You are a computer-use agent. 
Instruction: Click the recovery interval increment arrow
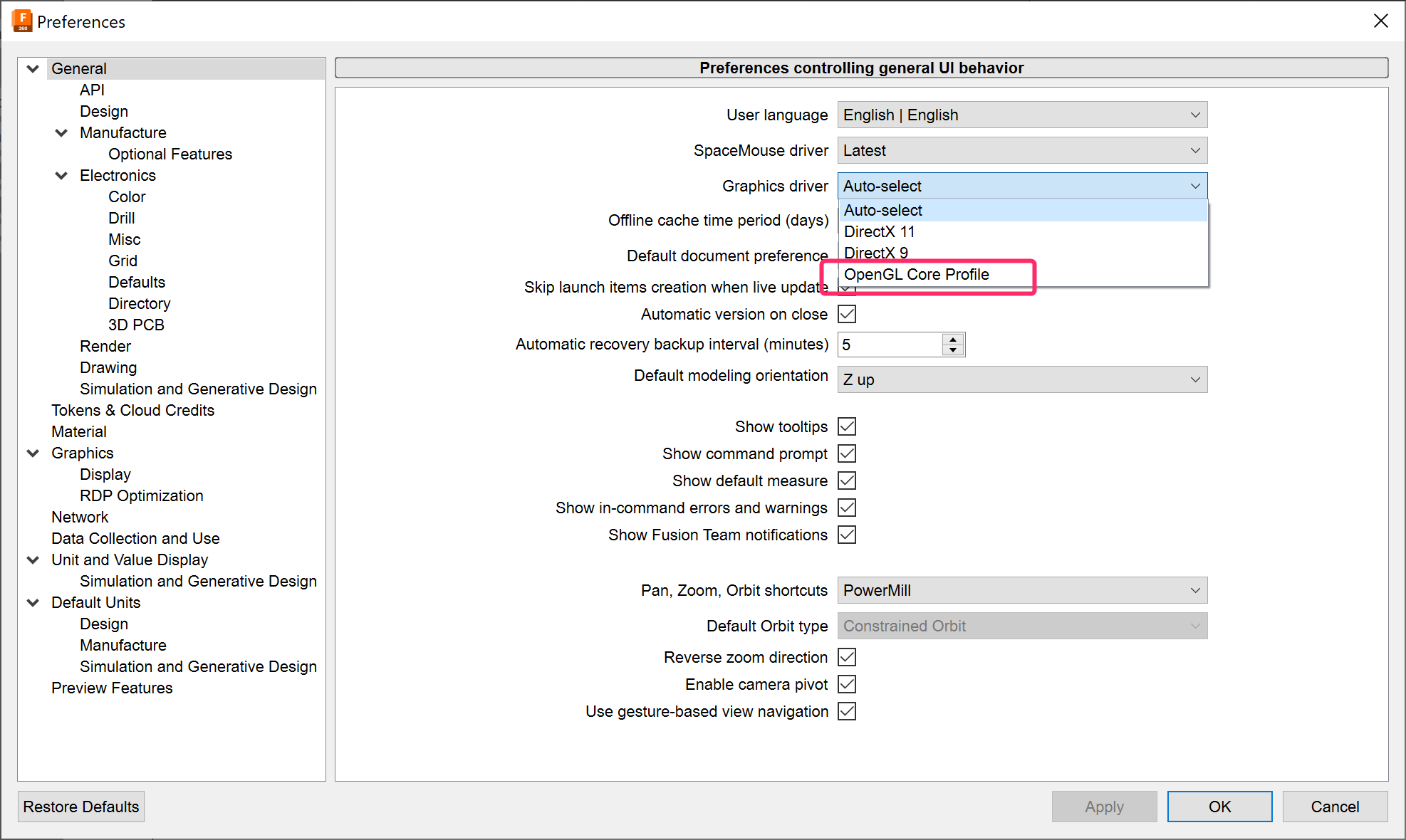click(x=953, y=339)
